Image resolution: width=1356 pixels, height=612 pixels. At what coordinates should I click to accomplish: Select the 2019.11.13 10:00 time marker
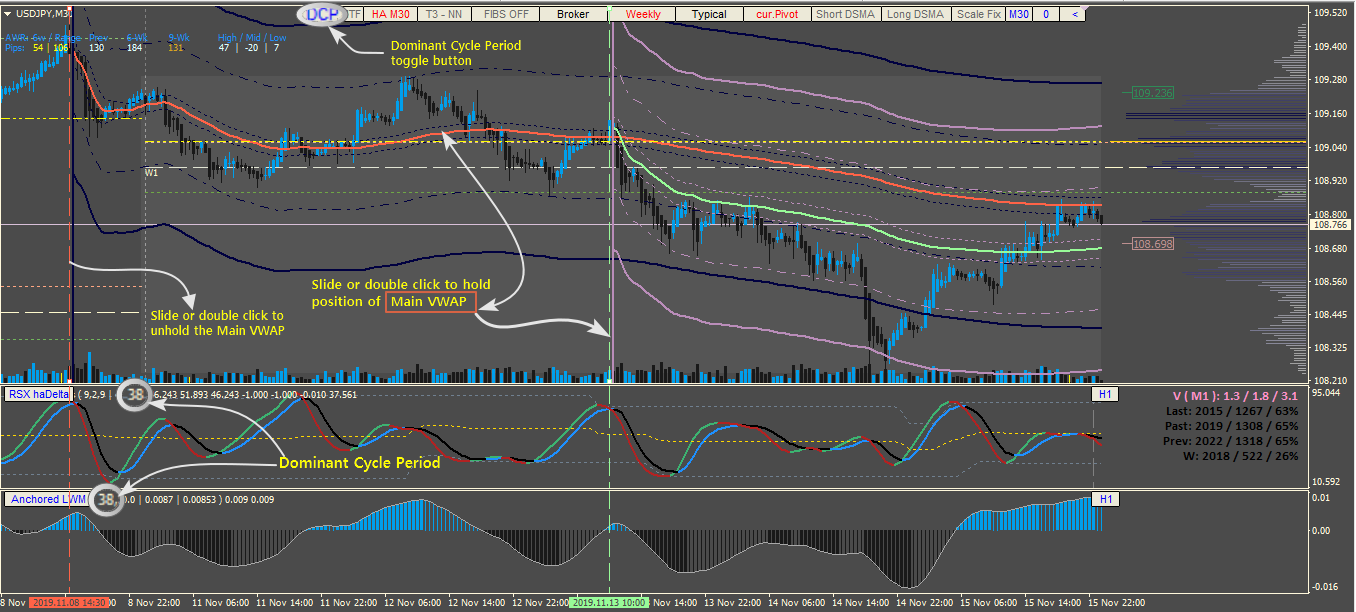pos(608,603)
